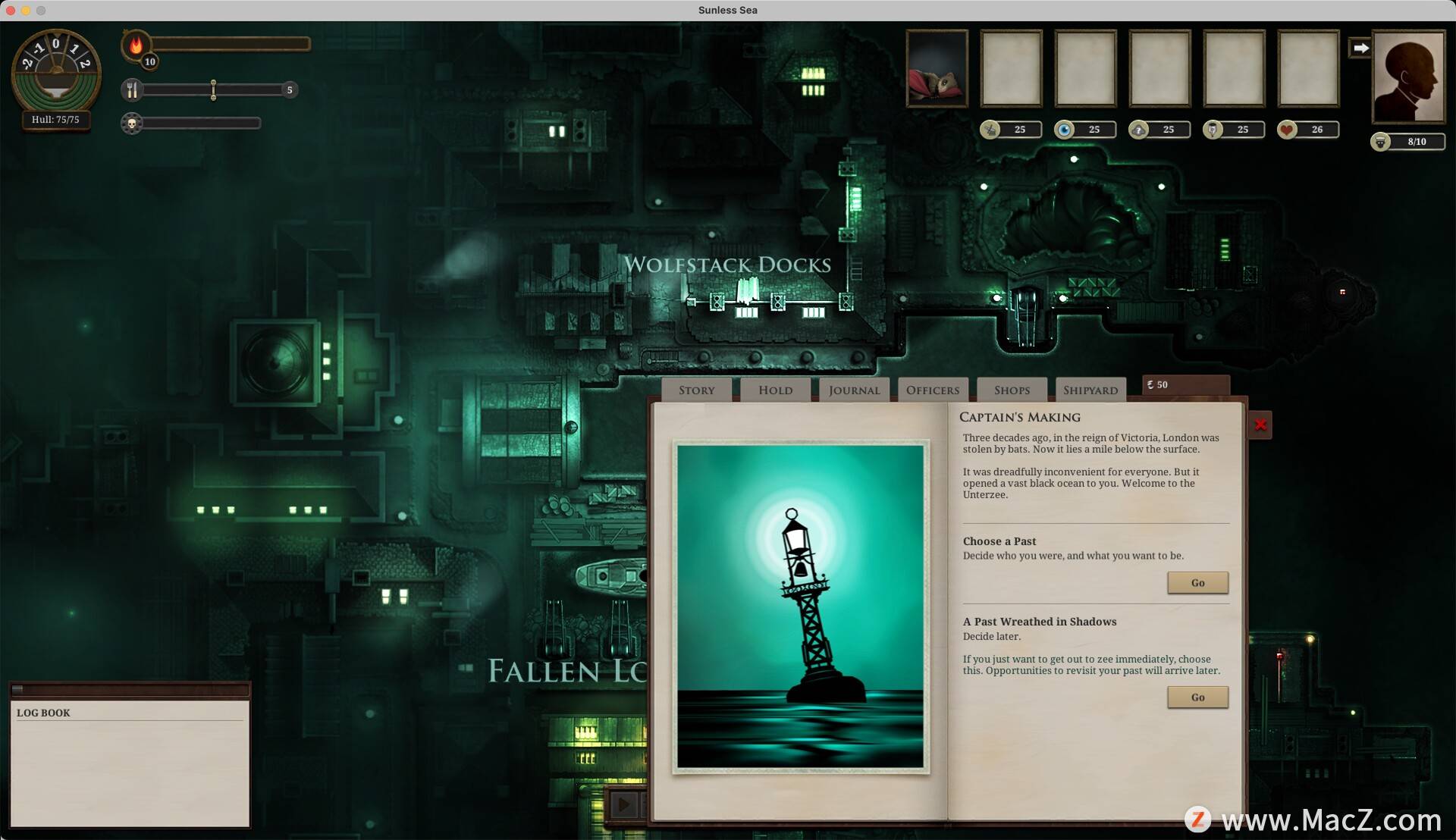The height and width of the screenshot is (840, 1456).
Task: Set engine speed to -2
Action: tap(27, 63)
